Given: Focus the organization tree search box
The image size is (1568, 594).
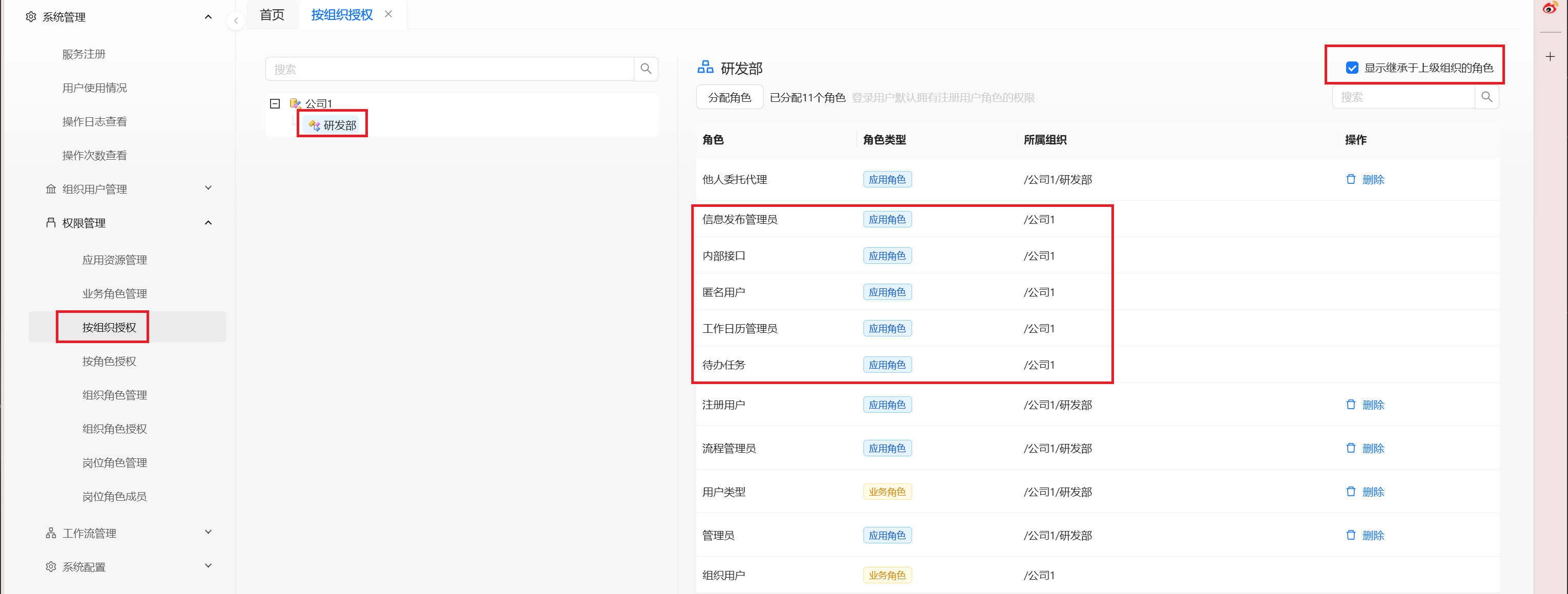Looking at the screenshot, I should pyautogui.click(x=450, y=69).
